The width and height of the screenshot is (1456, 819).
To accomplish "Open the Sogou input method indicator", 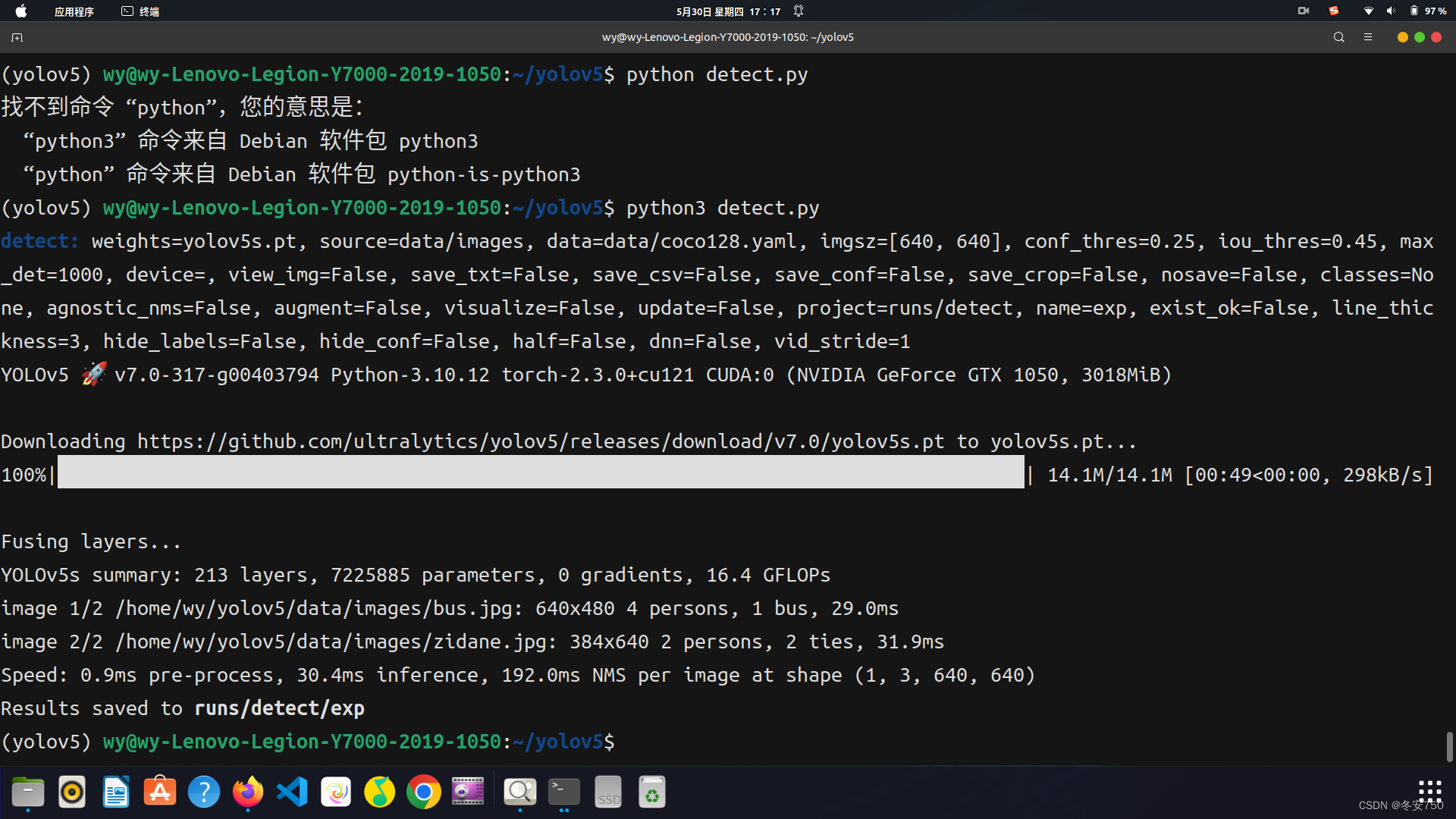I will [1334, 11].
